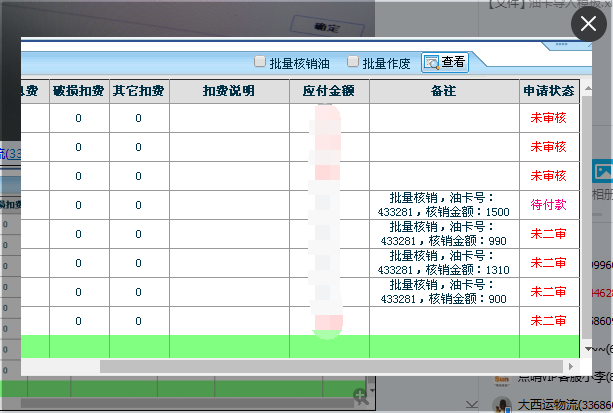Image resolution: width=613 pixels, height=413 pixels.
Task: Click the horizontal scrollbar thumb of the table
Action: pyautogui.click(x=332, y=366)
